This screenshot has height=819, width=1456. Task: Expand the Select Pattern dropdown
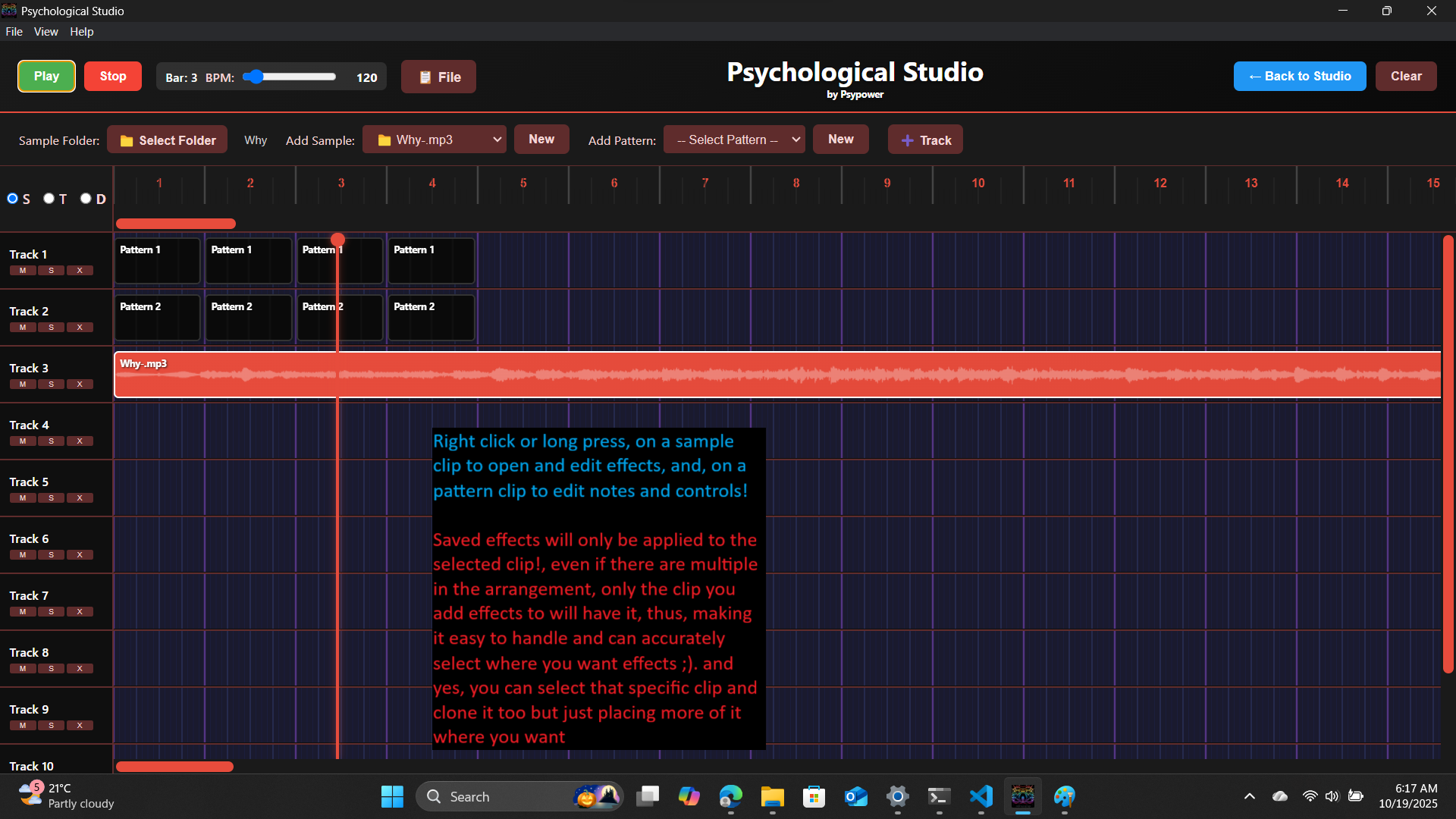733,140
